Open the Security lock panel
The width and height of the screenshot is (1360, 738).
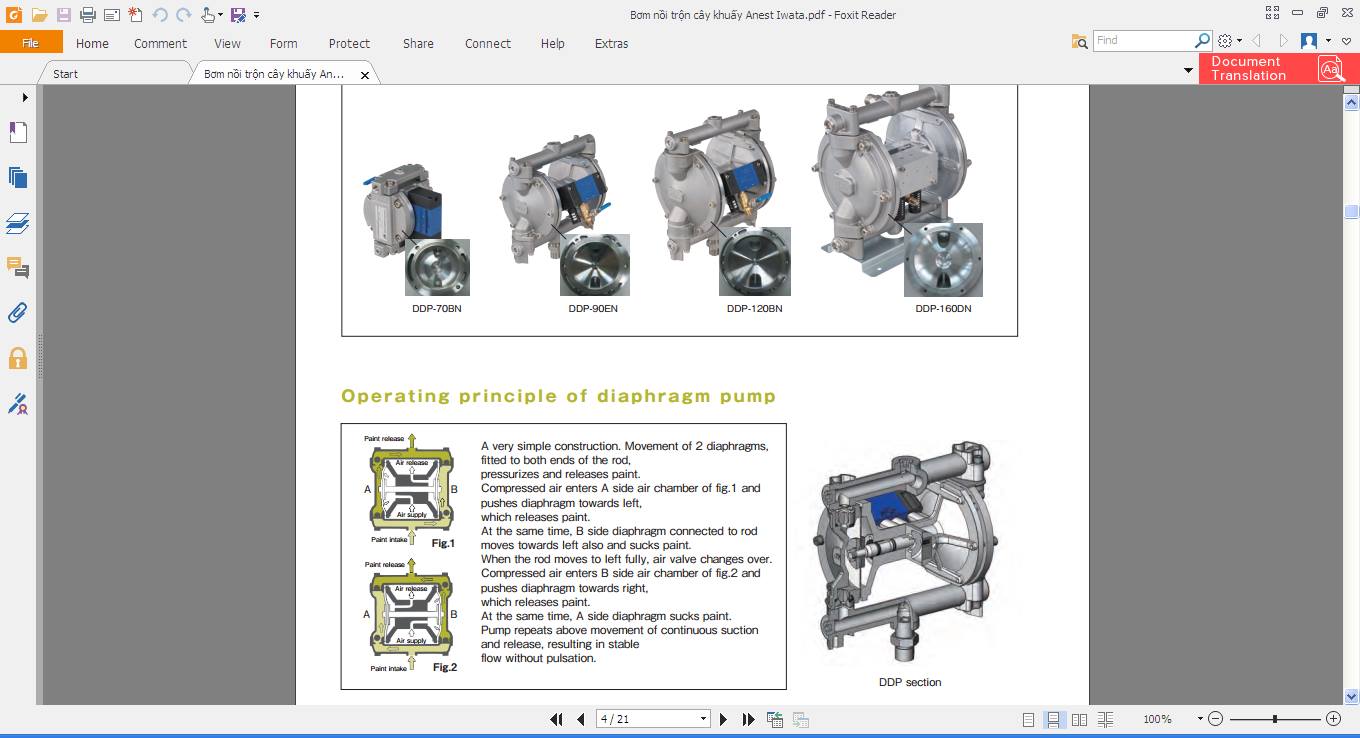18,358
